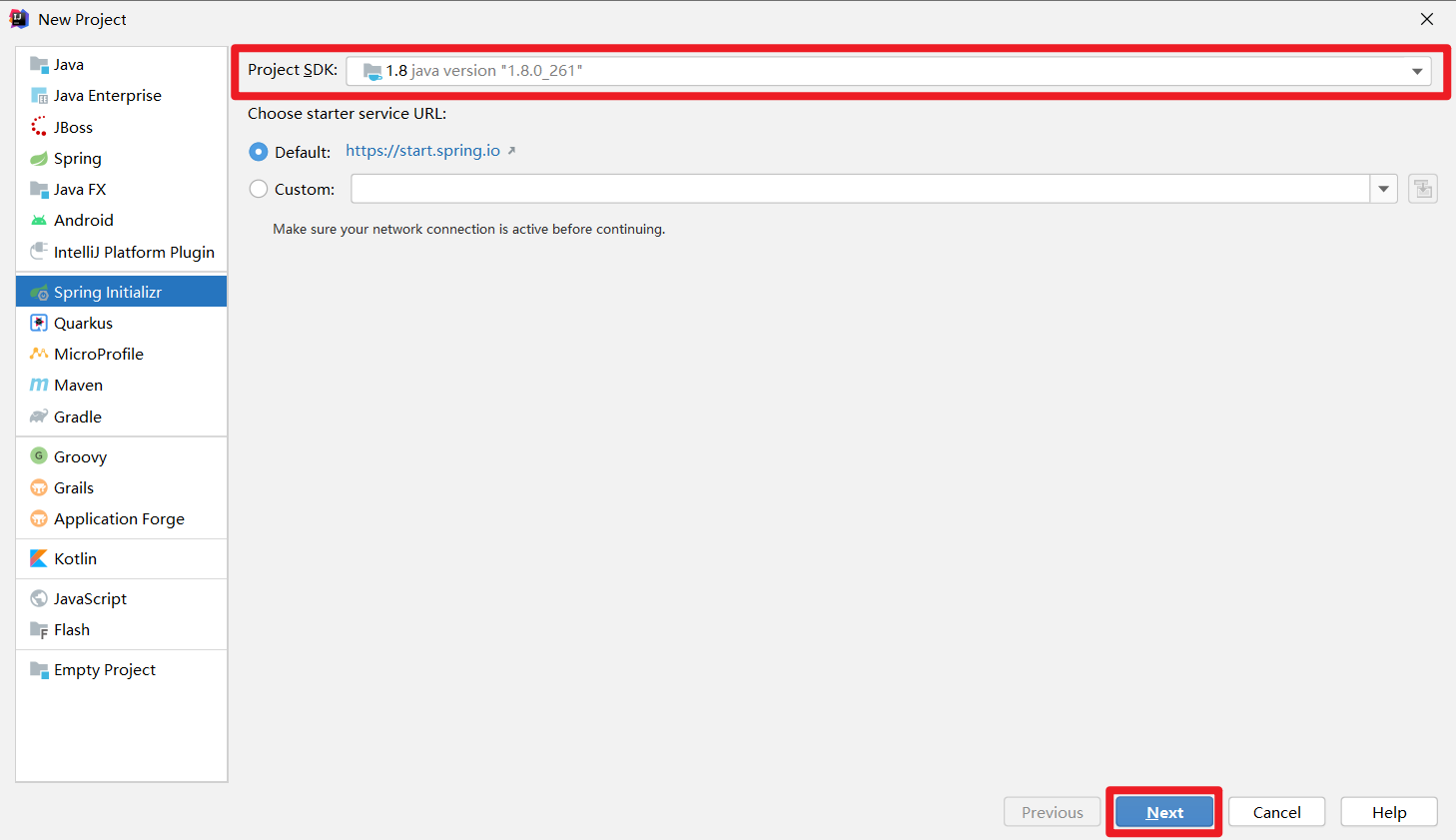Choose the JBoss red dotted icon

tap(39, 127)
